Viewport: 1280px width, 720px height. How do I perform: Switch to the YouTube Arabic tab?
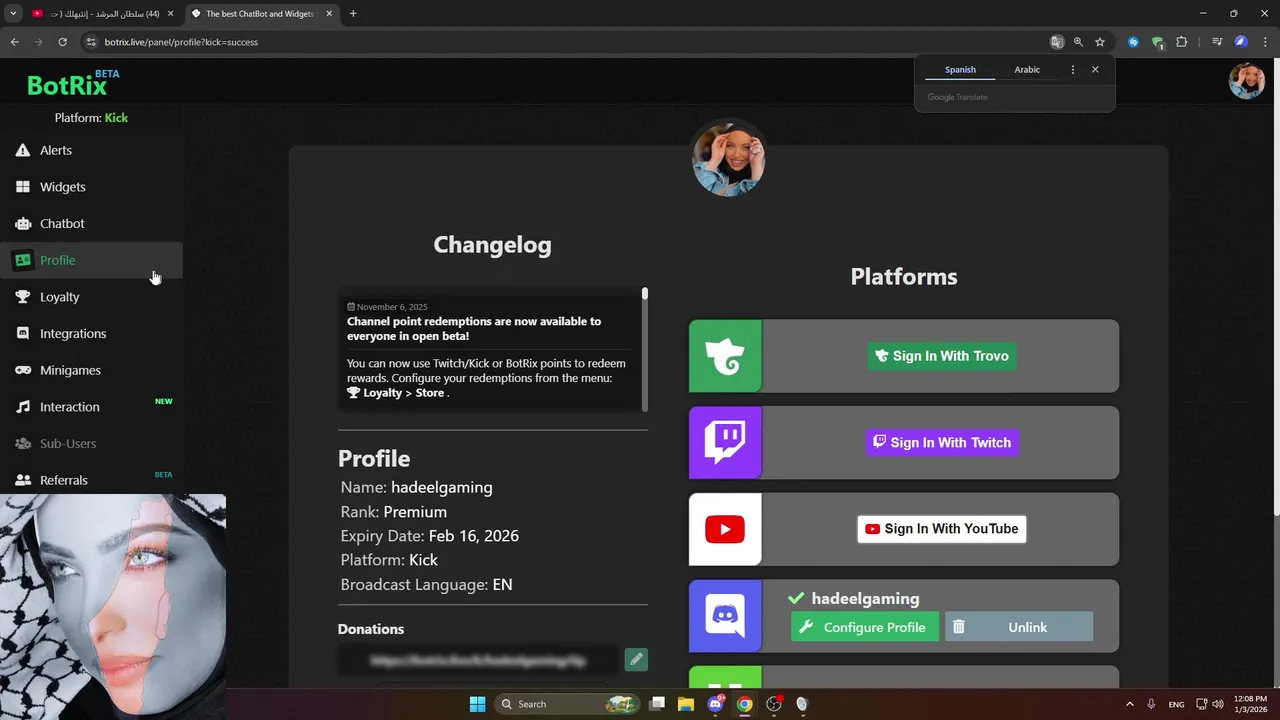click(x=102, y=14)
